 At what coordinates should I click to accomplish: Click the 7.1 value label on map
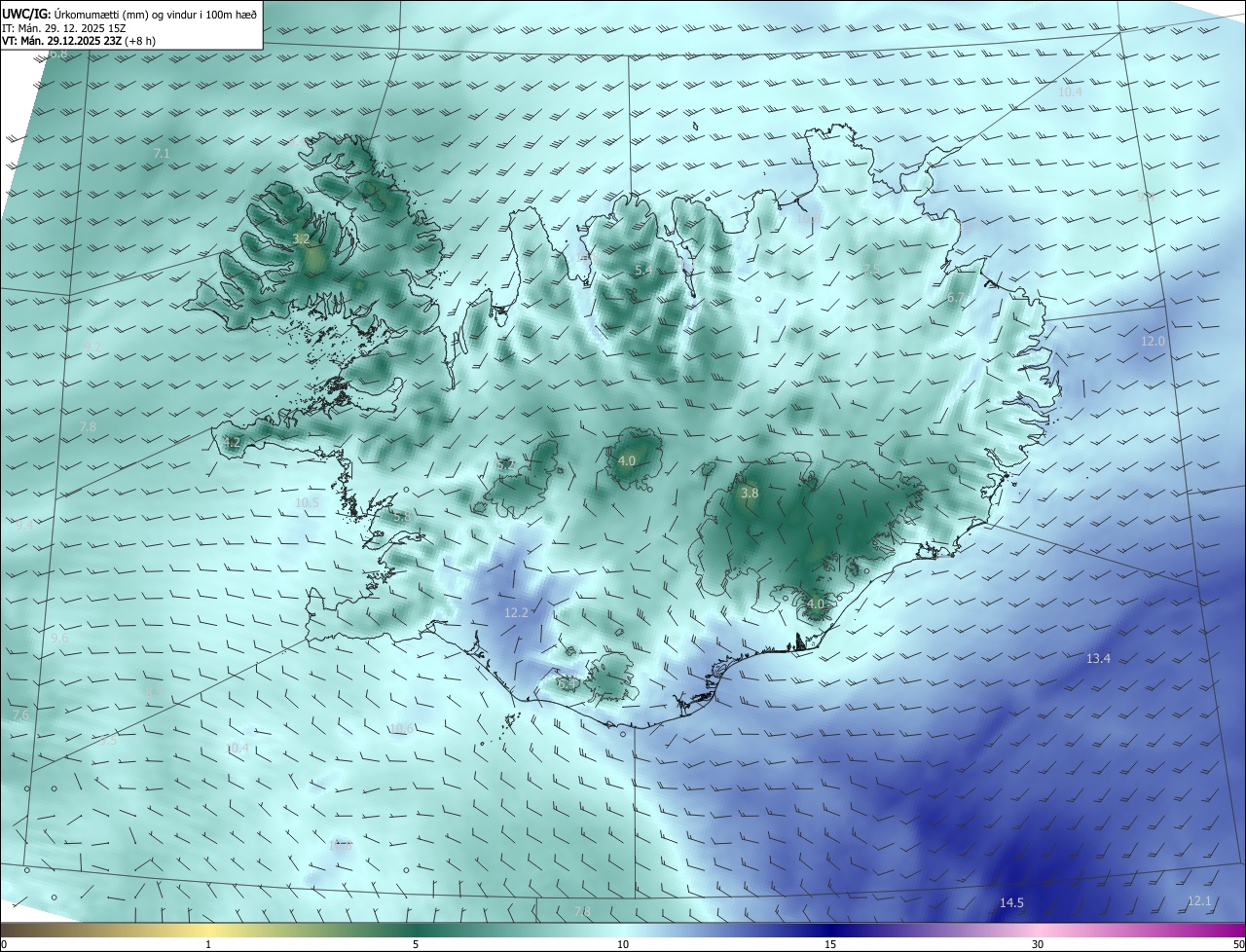162,154
